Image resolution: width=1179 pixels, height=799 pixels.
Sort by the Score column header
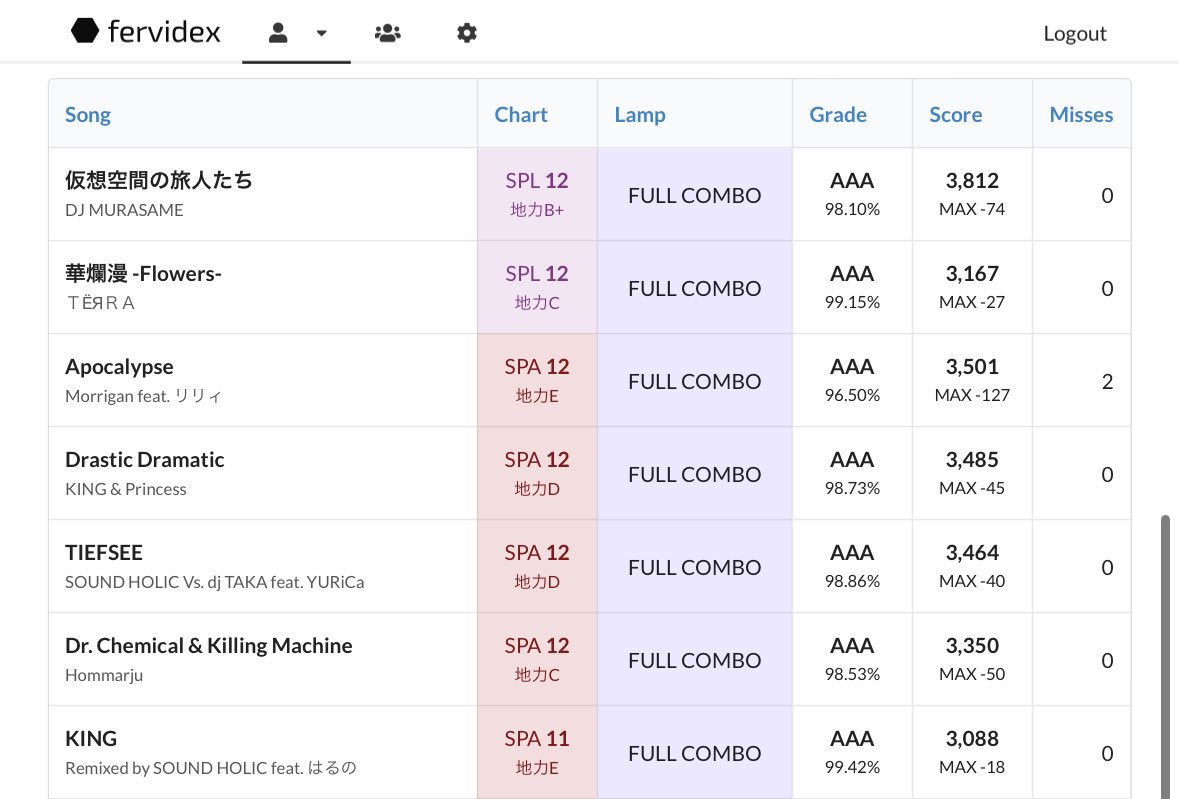pyautogui.click(x=955, y=114)
